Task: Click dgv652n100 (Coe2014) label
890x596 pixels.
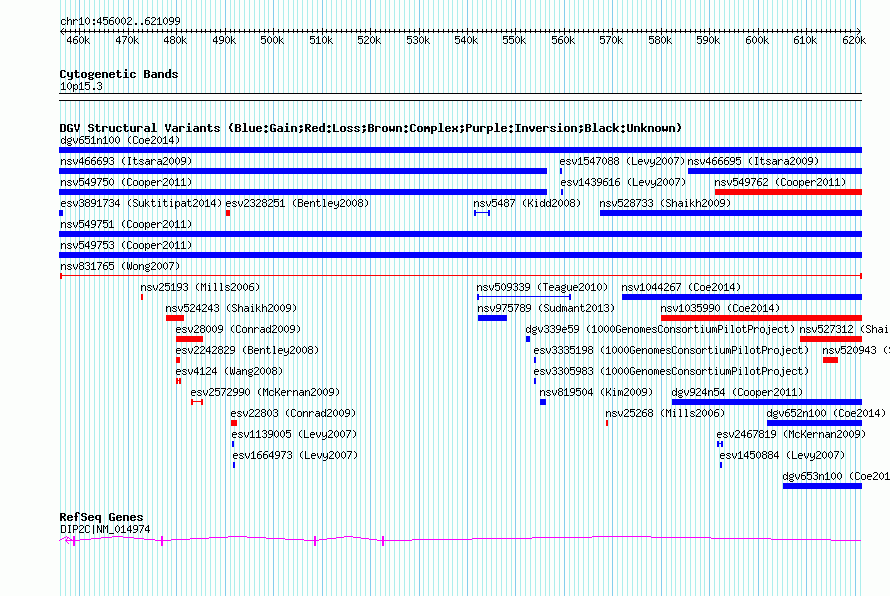Action: [826, 413]
